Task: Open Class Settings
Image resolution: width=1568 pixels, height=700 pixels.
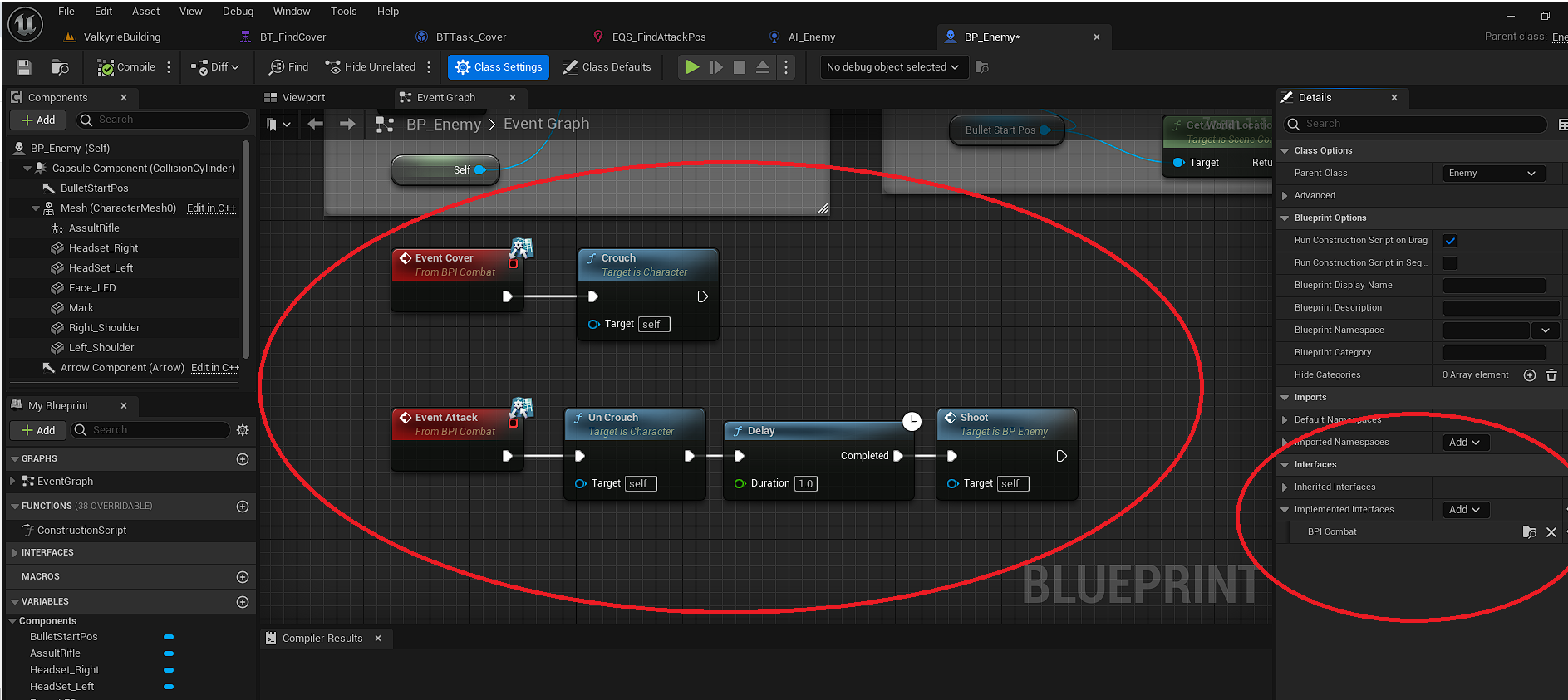Action: point(499,67)
